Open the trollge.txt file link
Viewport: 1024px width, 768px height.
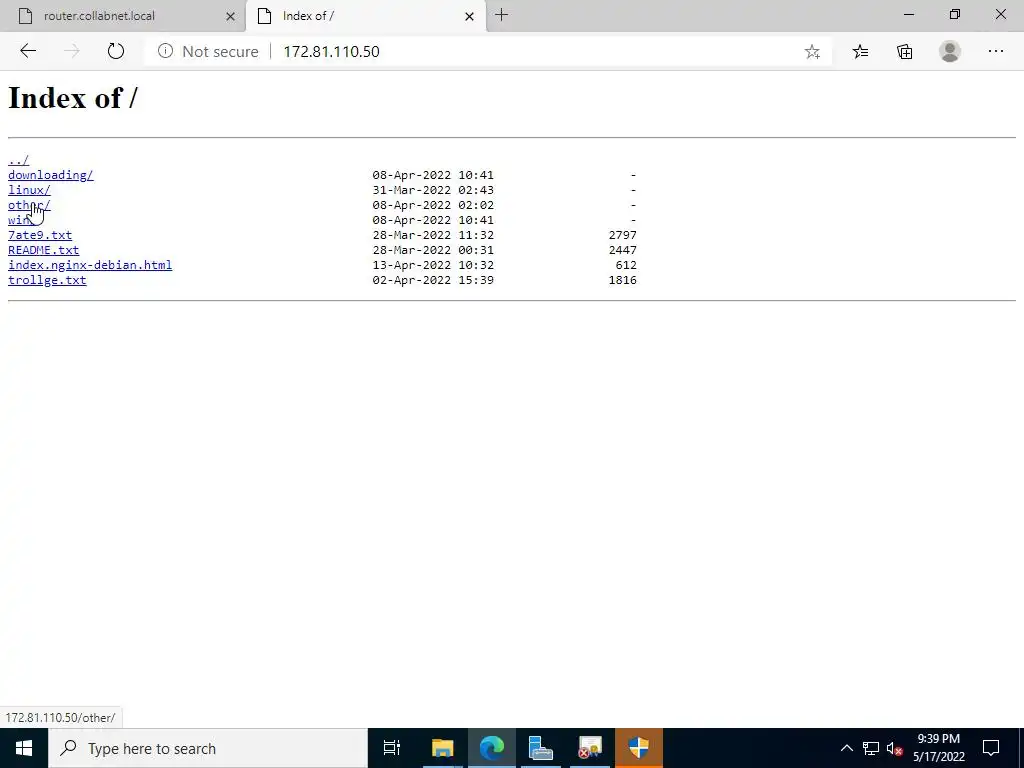47,280
